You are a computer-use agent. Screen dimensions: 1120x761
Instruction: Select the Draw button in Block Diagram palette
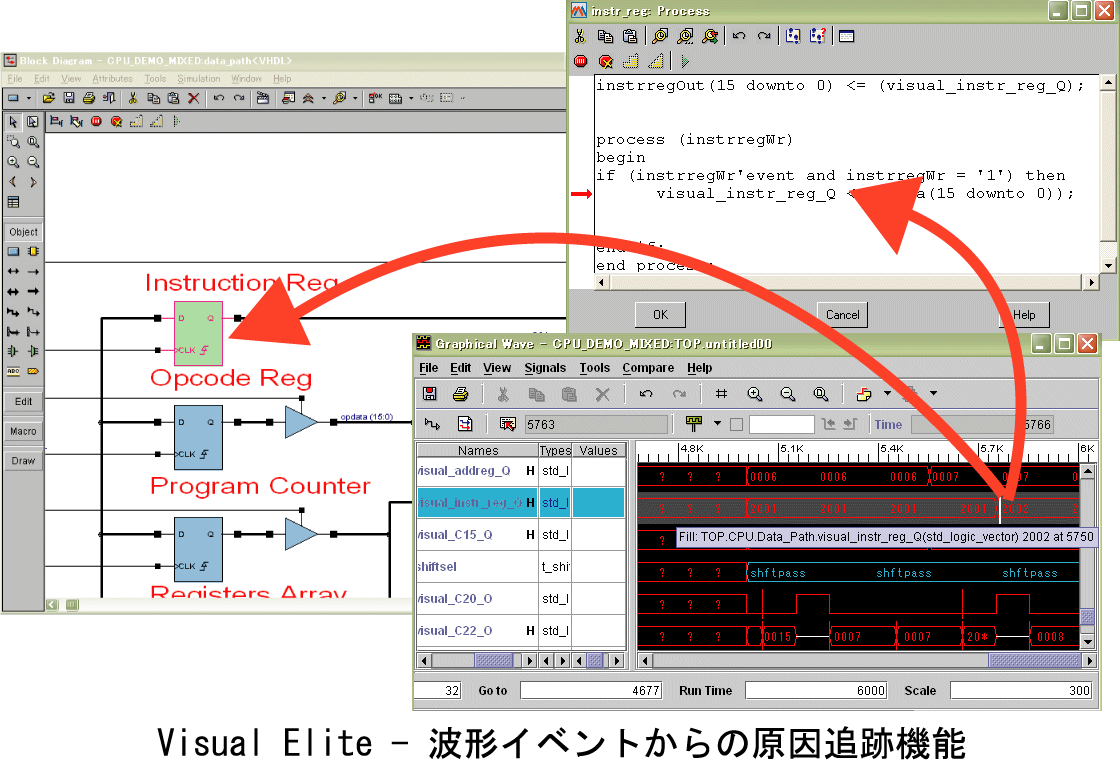coord(24,461)
